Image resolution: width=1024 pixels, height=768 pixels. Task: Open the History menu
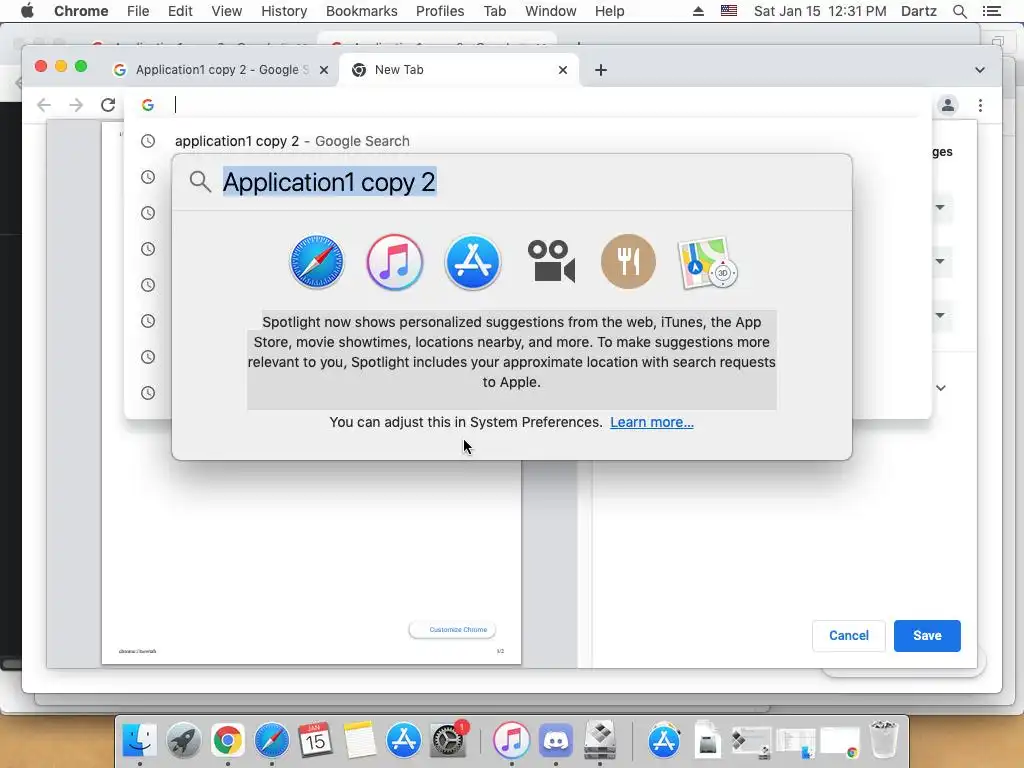pos(284,11)
